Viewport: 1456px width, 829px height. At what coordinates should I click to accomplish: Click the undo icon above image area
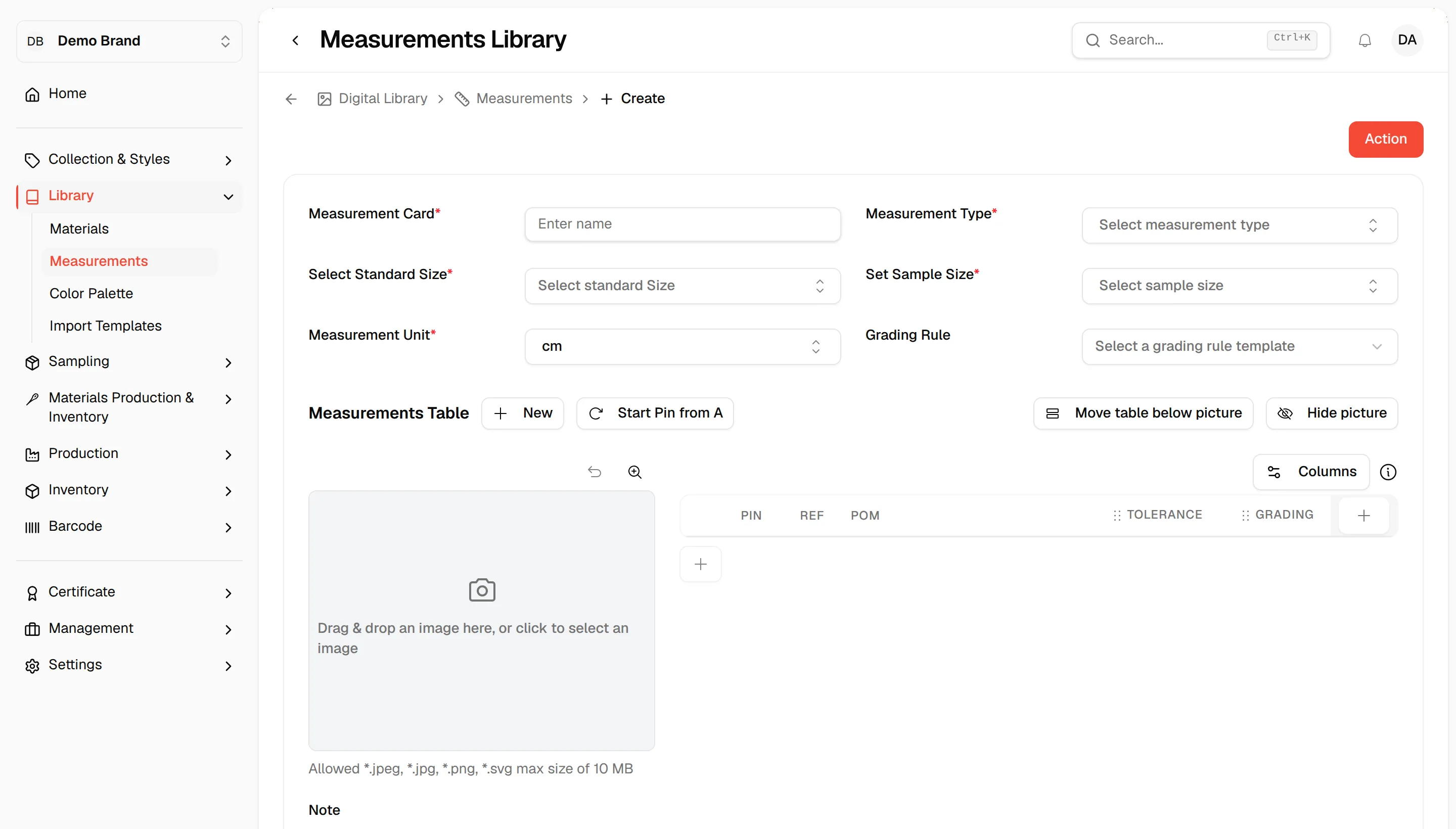(x=595, y=472)
